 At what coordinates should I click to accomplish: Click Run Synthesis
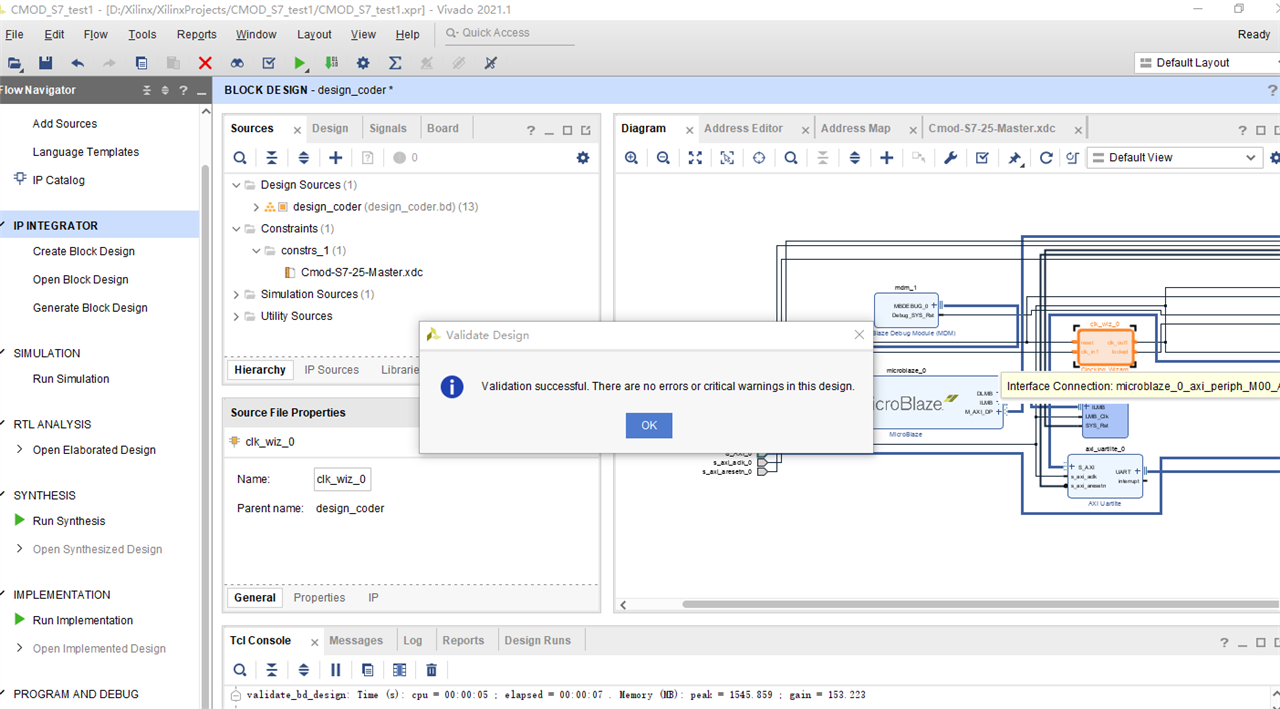click(x=69, y=521)
